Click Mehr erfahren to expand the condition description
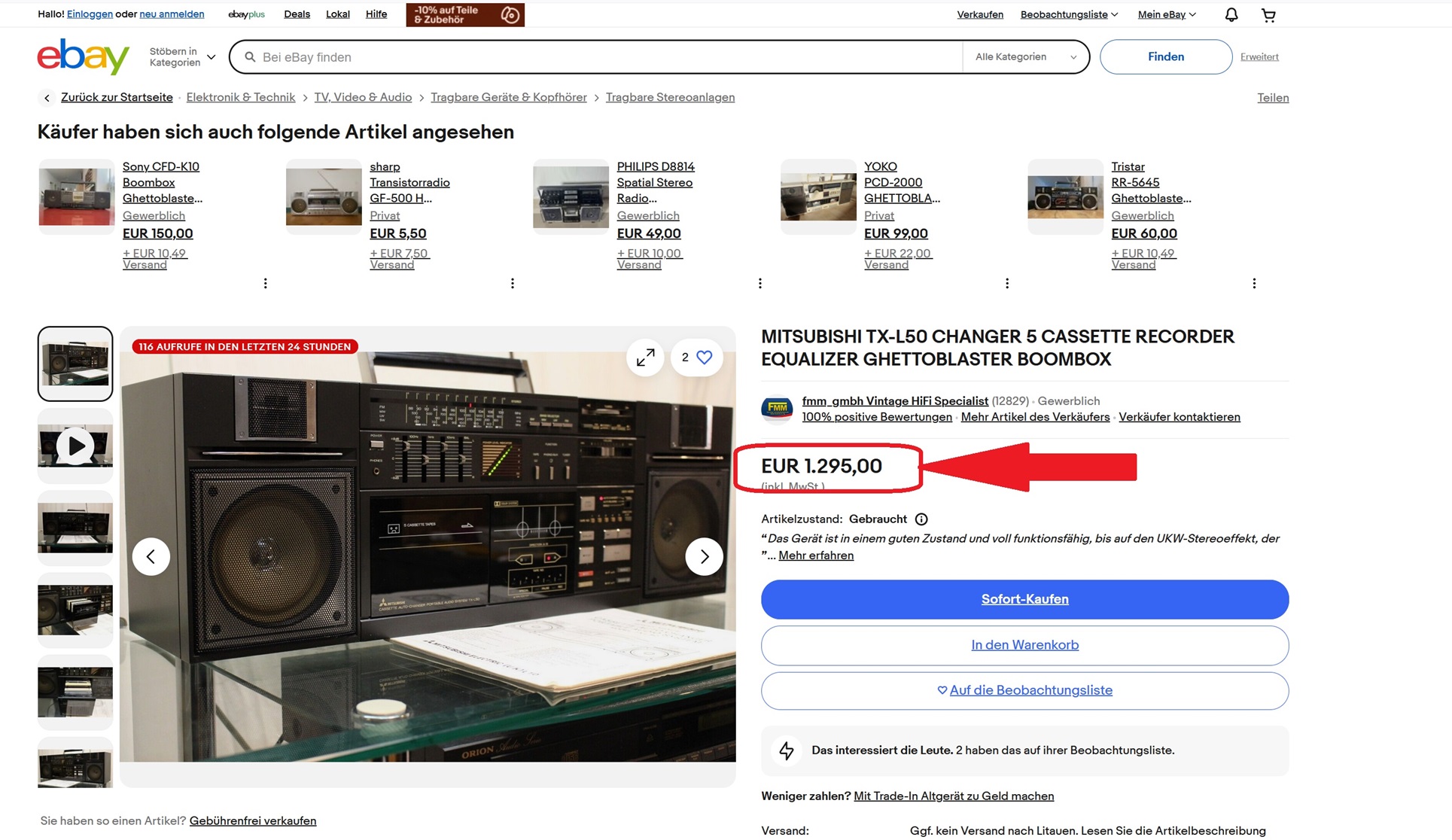 (816, 555)
